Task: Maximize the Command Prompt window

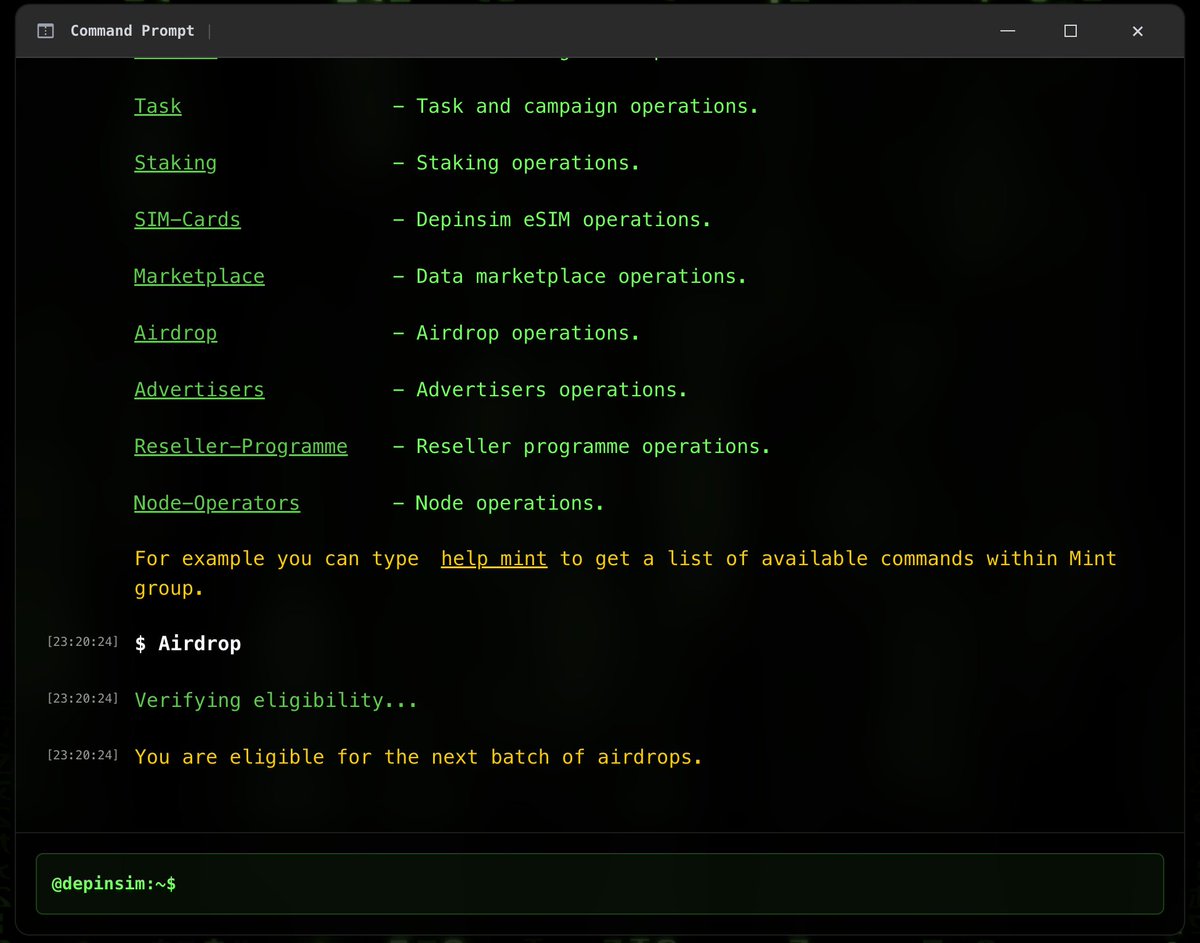Action: click(1070, 31)
